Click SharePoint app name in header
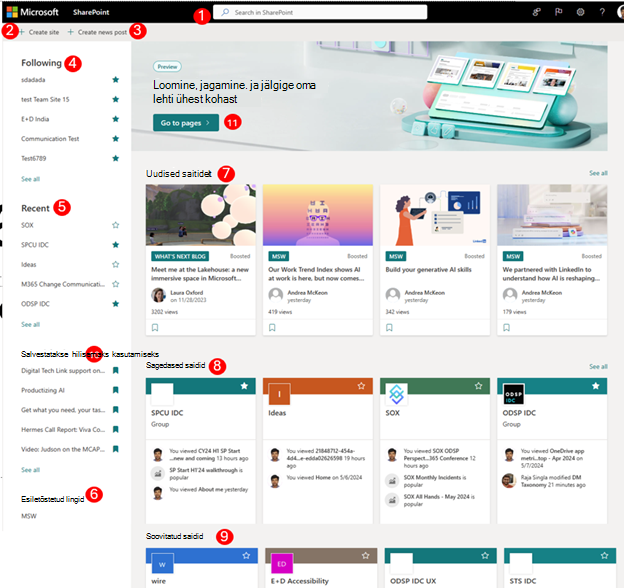 point(91,12)
